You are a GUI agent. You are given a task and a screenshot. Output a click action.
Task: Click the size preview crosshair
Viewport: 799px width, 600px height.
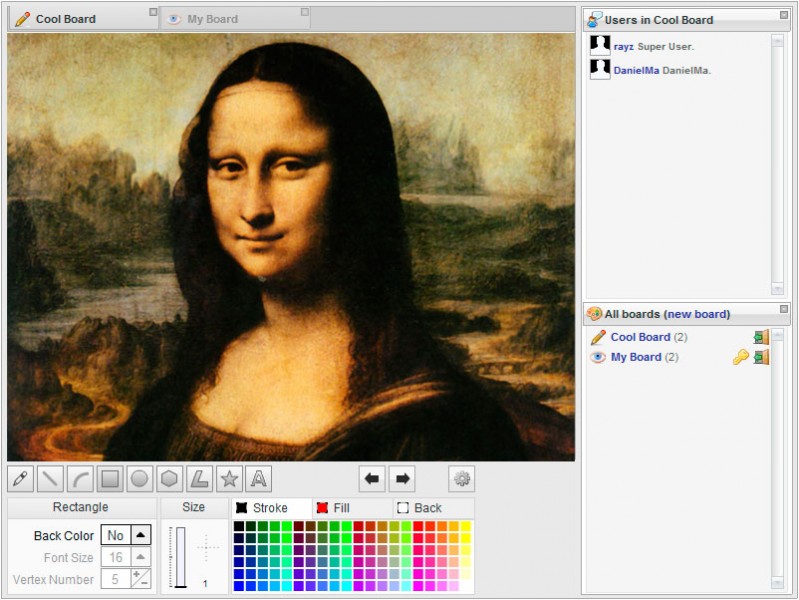[206, 547]
